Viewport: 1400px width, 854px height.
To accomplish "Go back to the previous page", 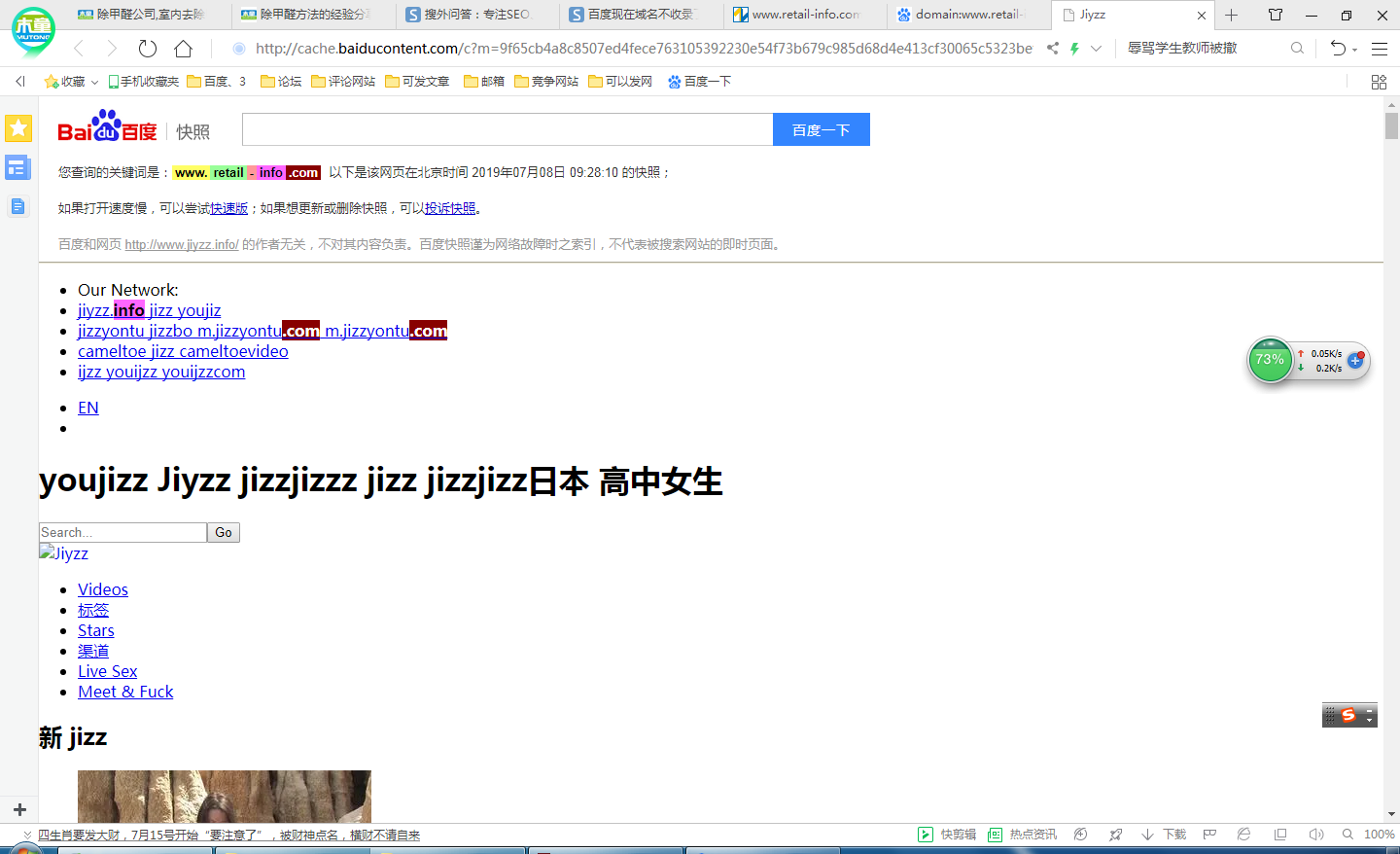I will [79, 49].
